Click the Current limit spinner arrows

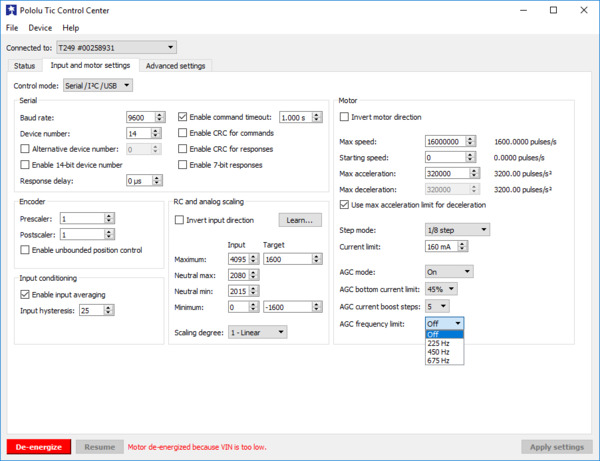coord(463,246)
